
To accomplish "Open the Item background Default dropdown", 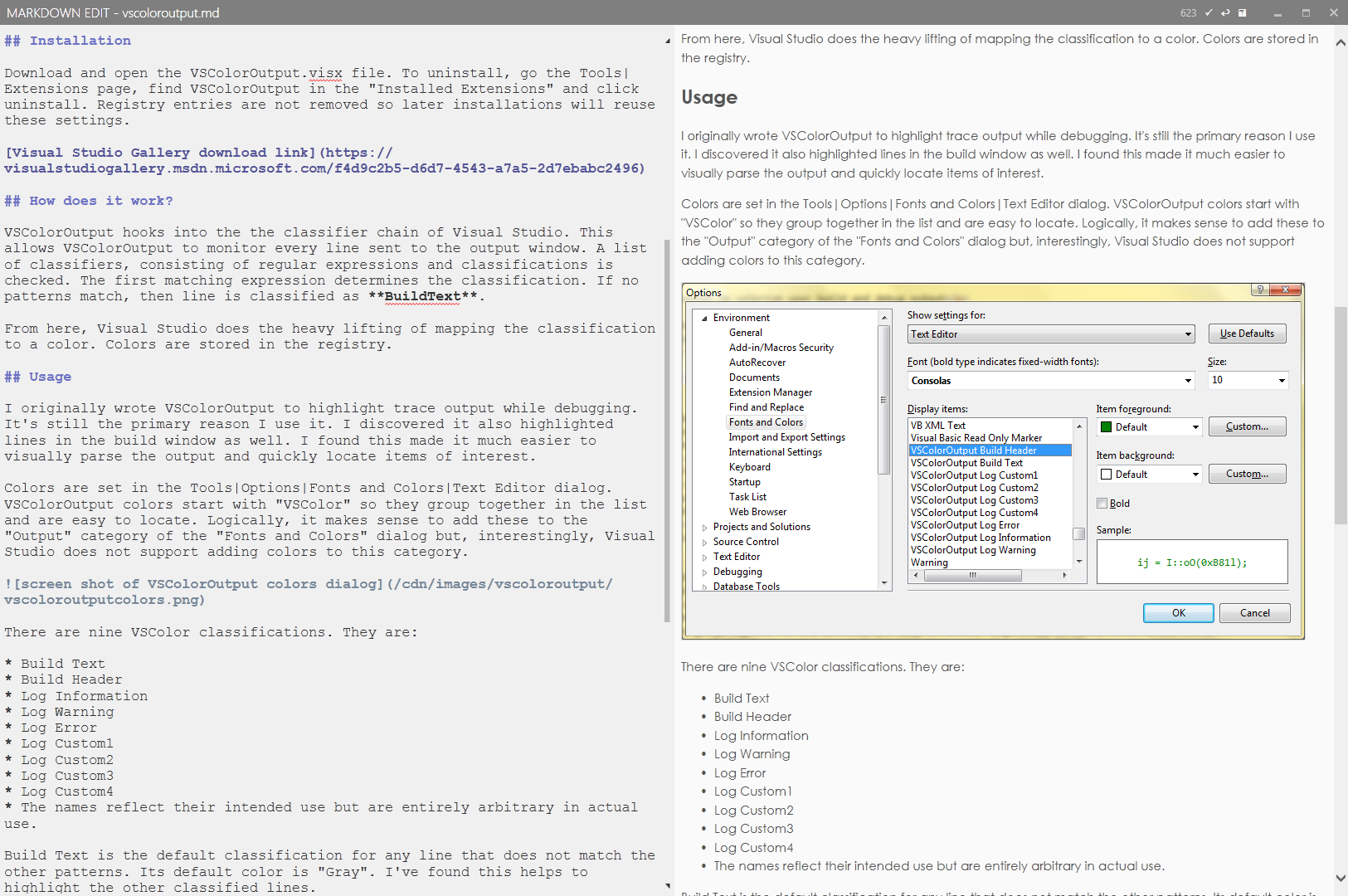I will click(1149, 475).
